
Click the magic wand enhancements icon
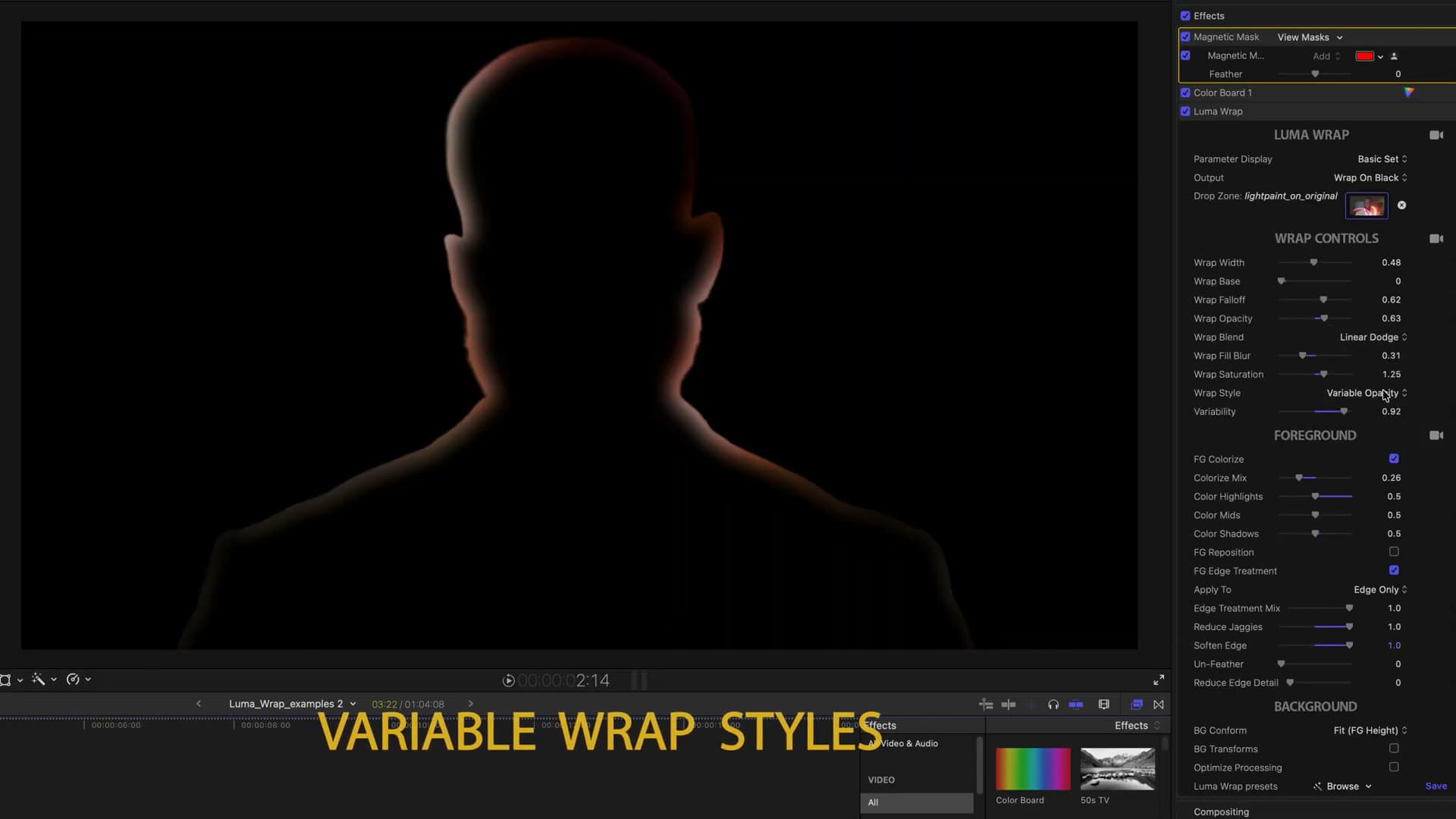(38, 679)
